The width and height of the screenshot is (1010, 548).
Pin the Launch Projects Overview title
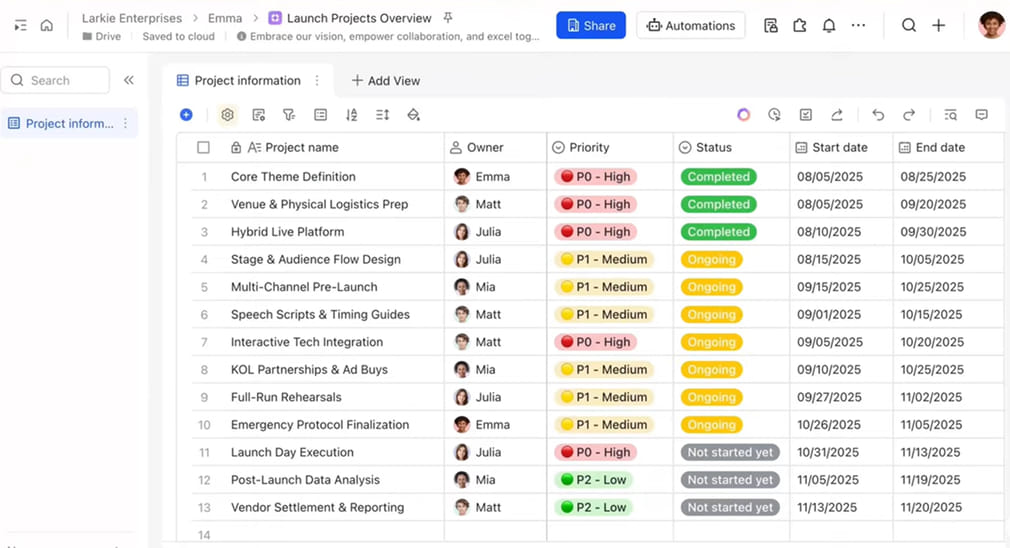coord(447,18)
